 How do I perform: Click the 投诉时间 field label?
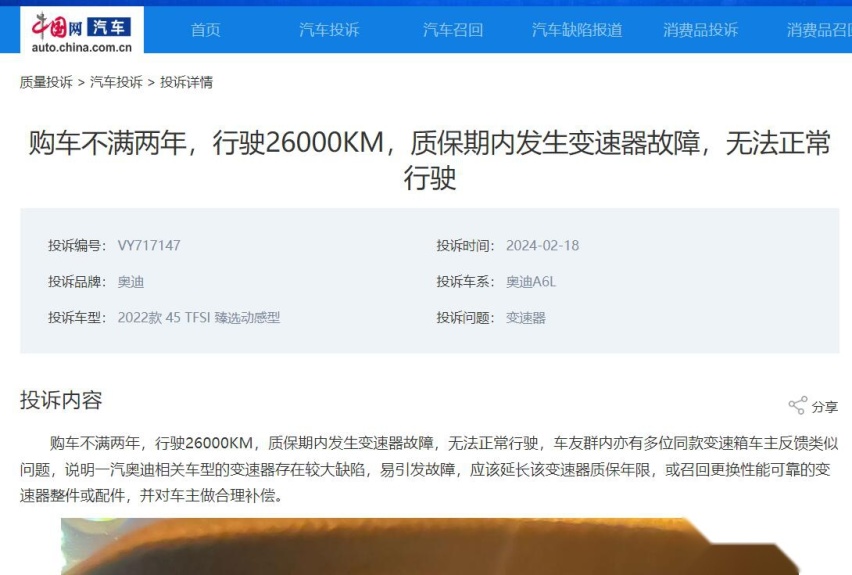coord(466,246)
